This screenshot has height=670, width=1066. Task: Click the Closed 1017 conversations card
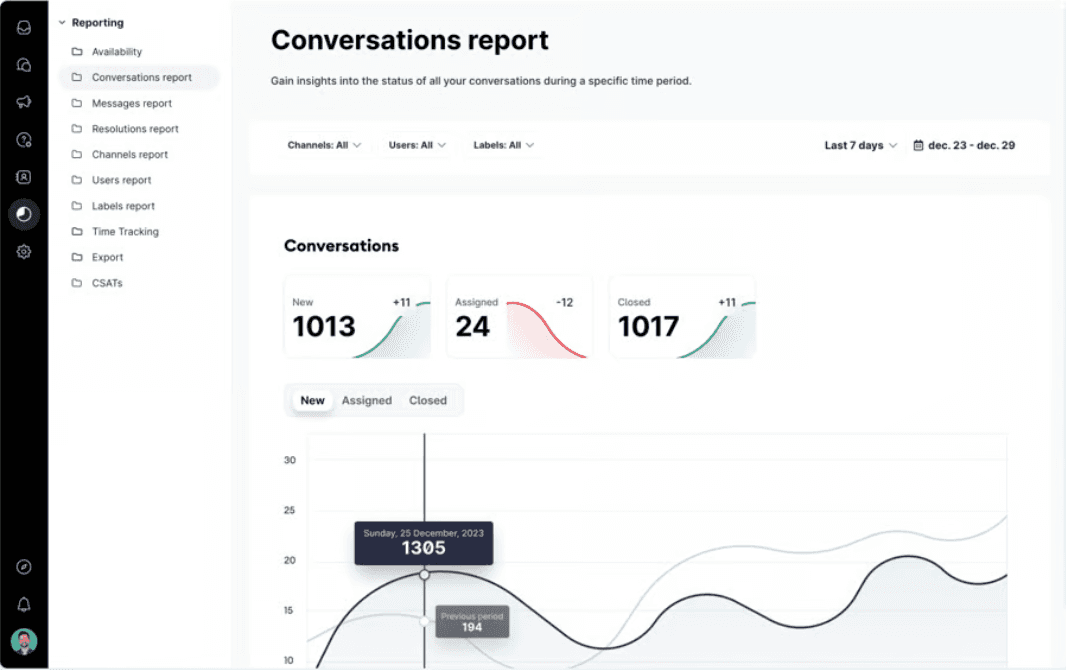681,317
